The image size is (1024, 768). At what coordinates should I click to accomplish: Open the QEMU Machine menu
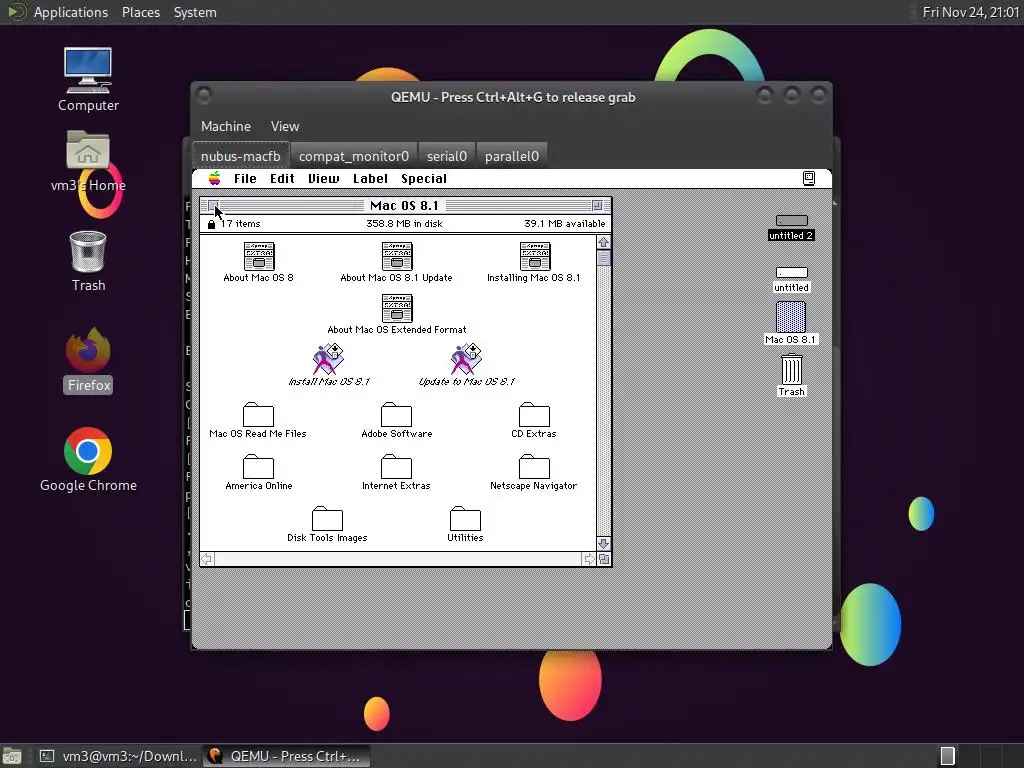point(225,126)
